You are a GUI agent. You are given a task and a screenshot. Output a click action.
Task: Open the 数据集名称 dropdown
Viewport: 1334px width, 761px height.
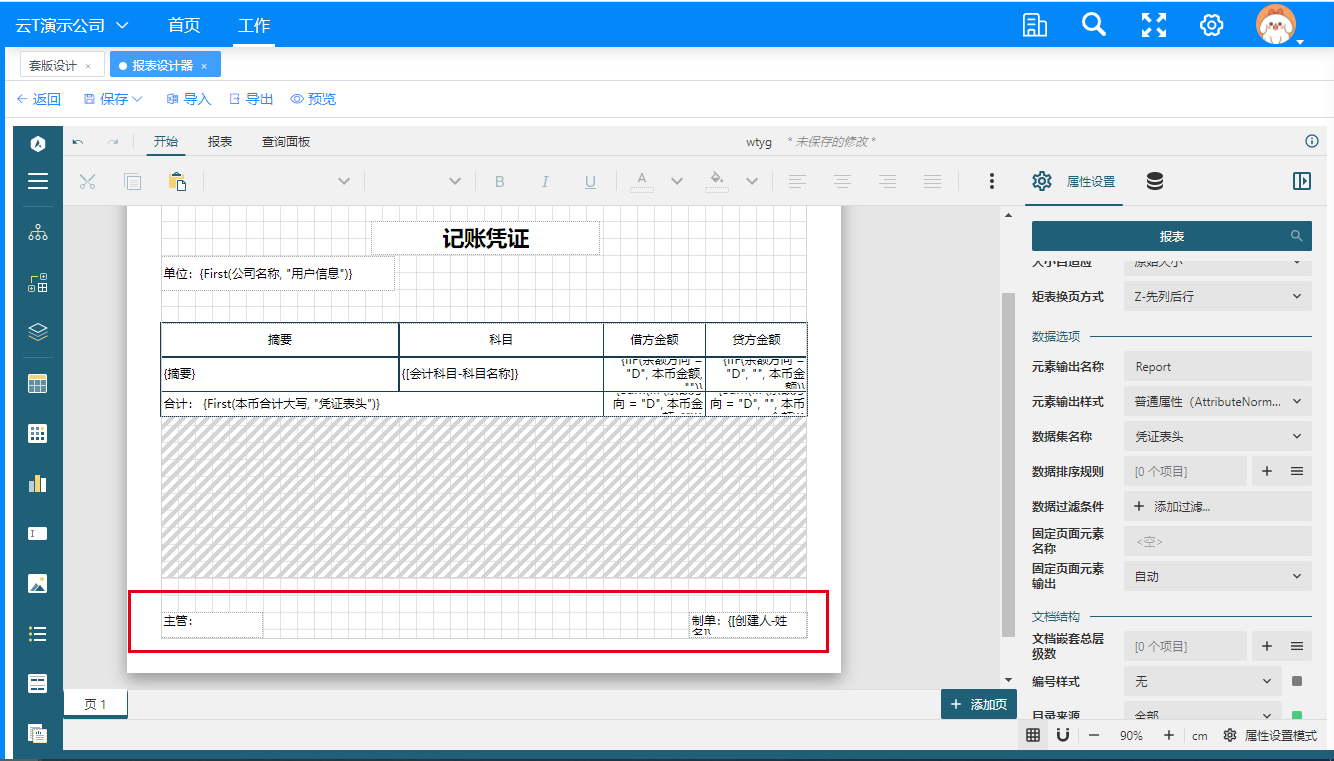1217,436
